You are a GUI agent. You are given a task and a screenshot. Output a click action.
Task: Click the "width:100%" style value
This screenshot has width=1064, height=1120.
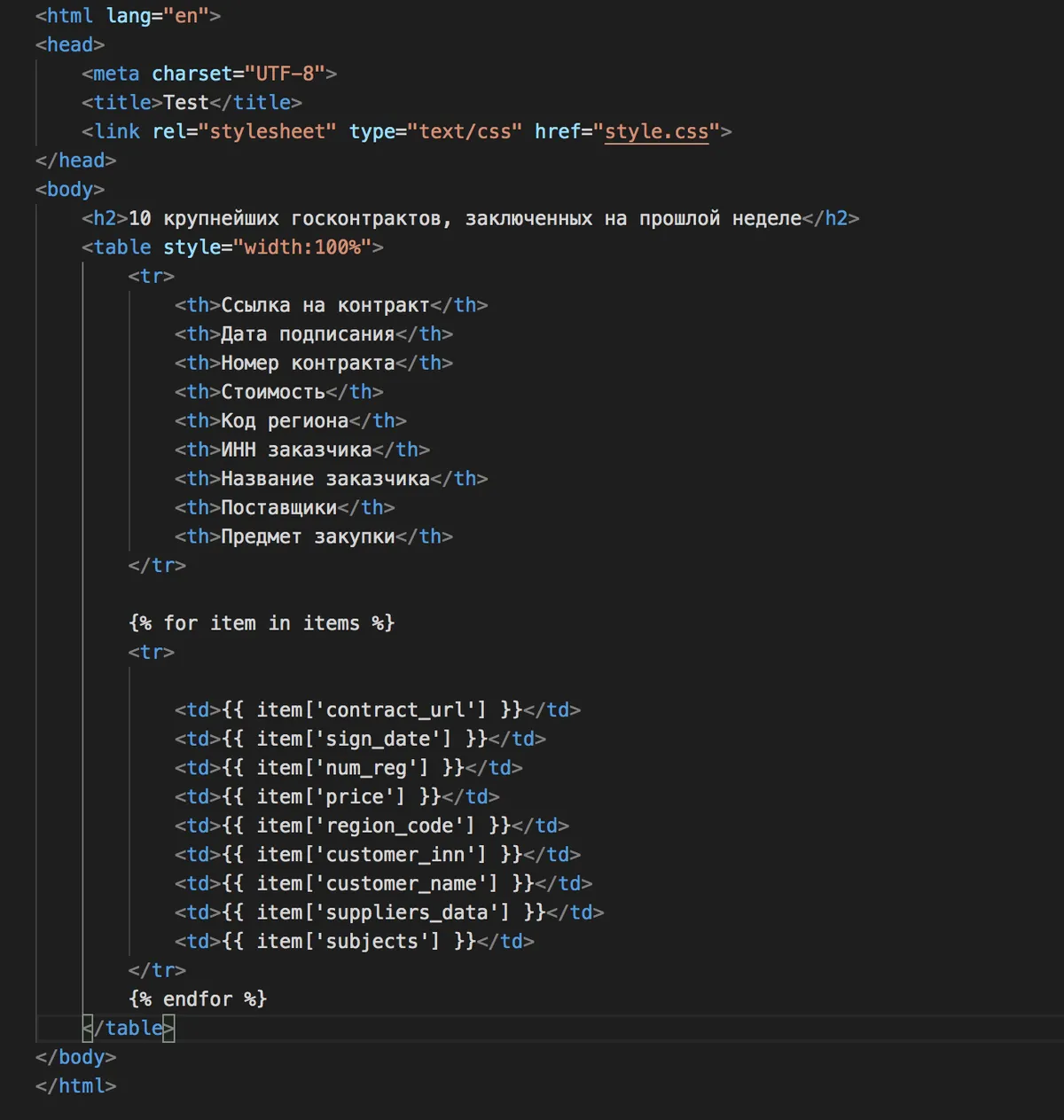point(302,247)
